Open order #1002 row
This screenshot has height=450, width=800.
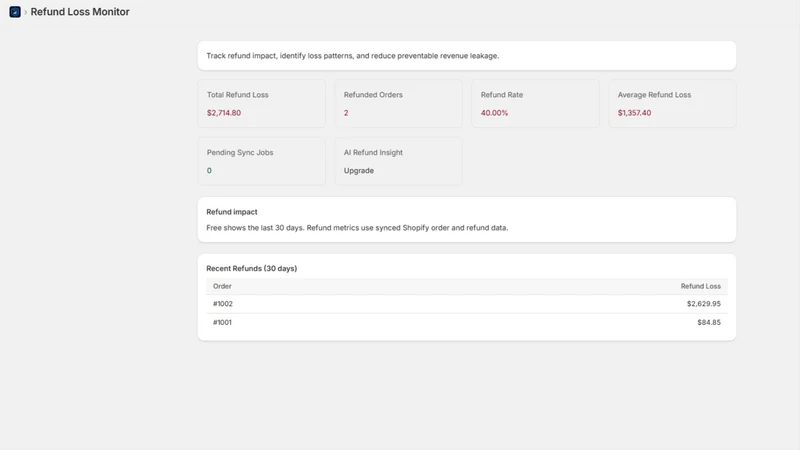(x=467, y=304)
